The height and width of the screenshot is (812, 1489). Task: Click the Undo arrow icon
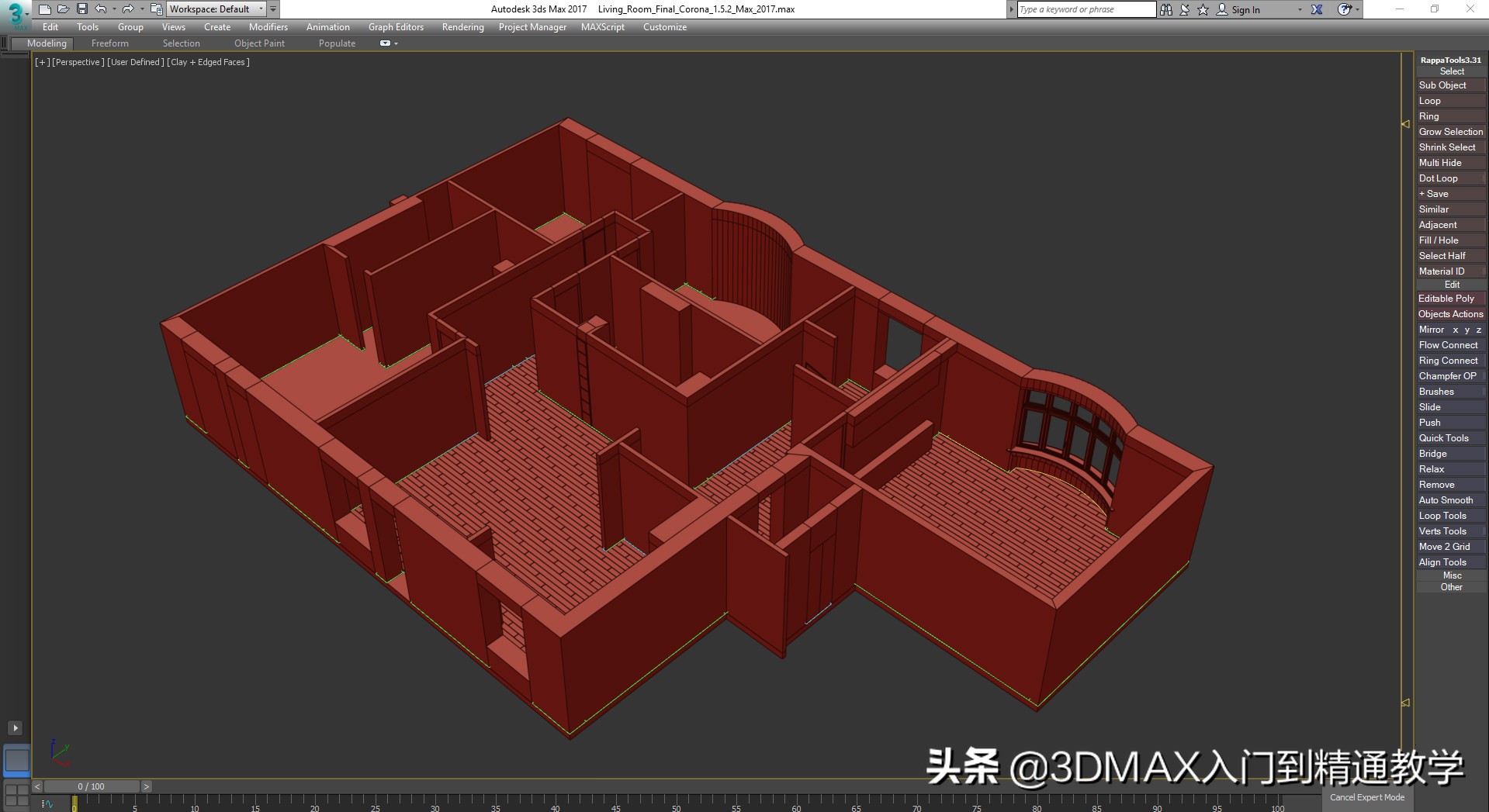(101, 9)
